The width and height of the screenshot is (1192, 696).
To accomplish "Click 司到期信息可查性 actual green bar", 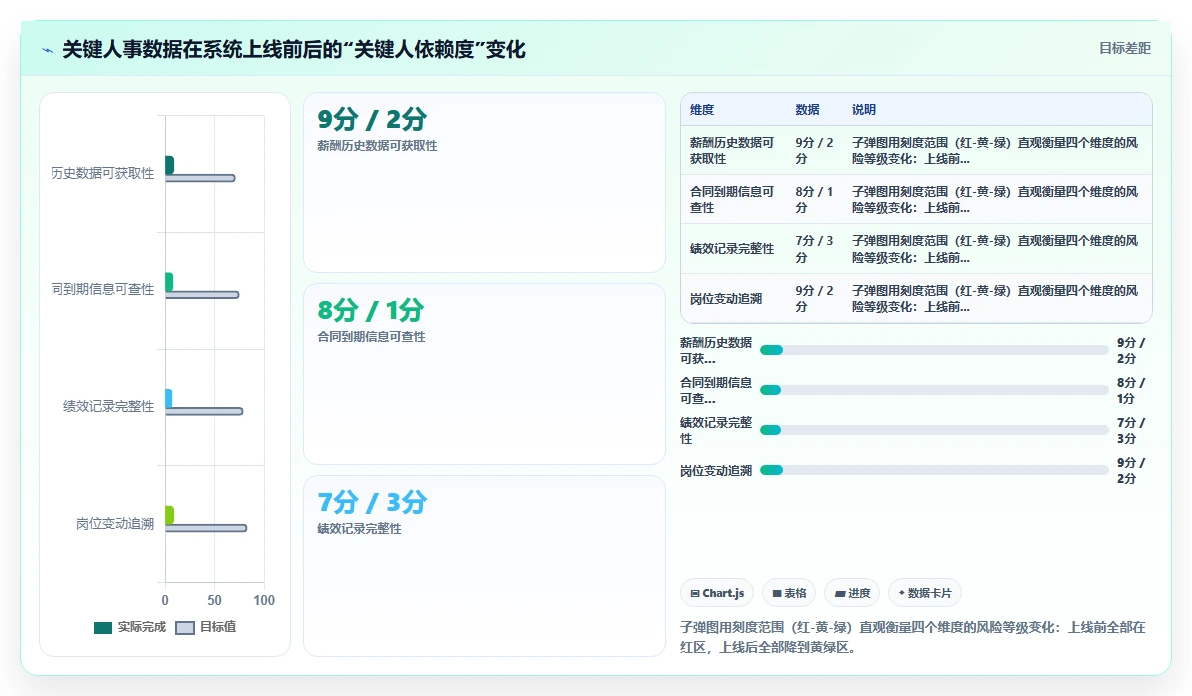I will point(169,281).
